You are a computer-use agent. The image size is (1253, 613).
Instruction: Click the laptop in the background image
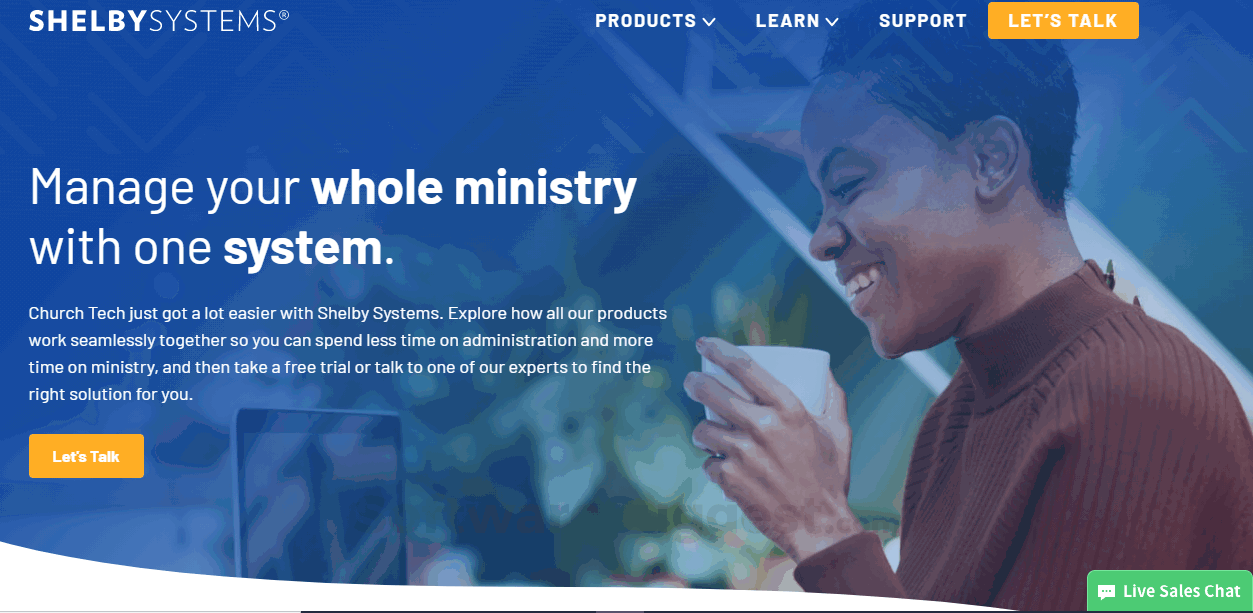coord(320,490)
